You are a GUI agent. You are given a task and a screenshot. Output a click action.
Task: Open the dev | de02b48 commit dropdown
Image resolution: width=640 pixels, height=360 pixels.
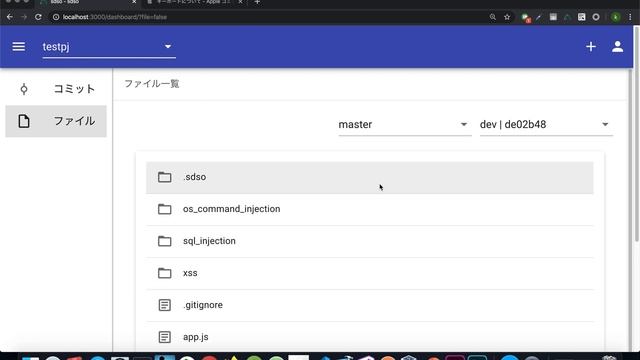coord(546,124)
